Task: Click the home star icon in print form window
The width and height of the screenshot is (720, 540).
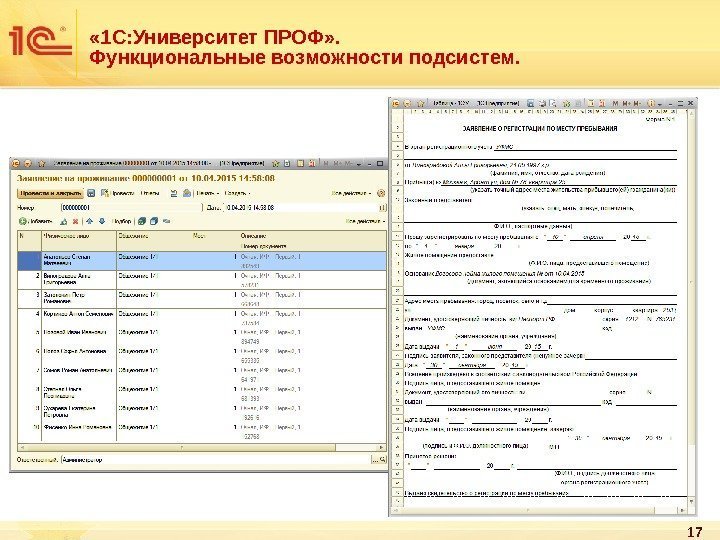Action: coord(421,103)
